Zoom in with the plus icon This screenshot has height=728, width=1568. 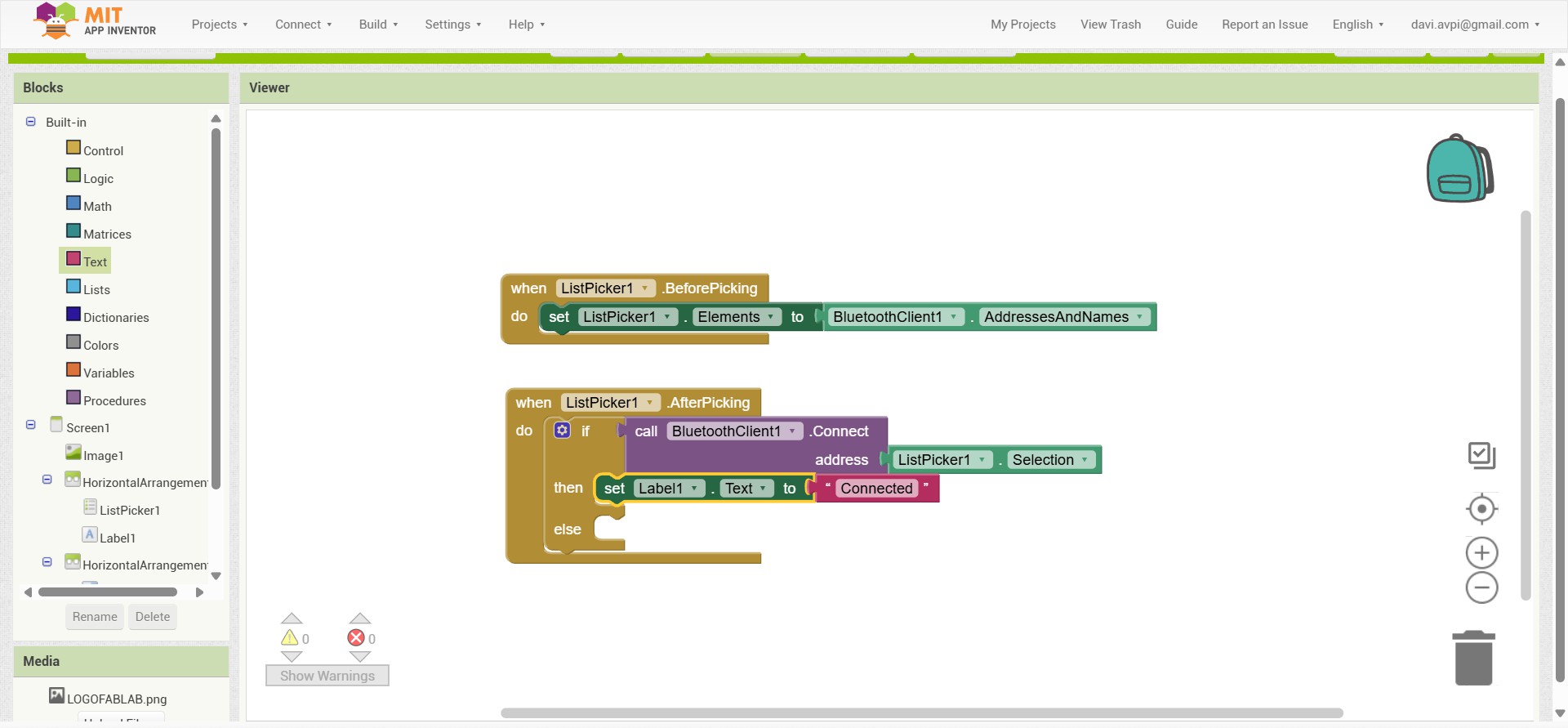tap(1481, 553)
